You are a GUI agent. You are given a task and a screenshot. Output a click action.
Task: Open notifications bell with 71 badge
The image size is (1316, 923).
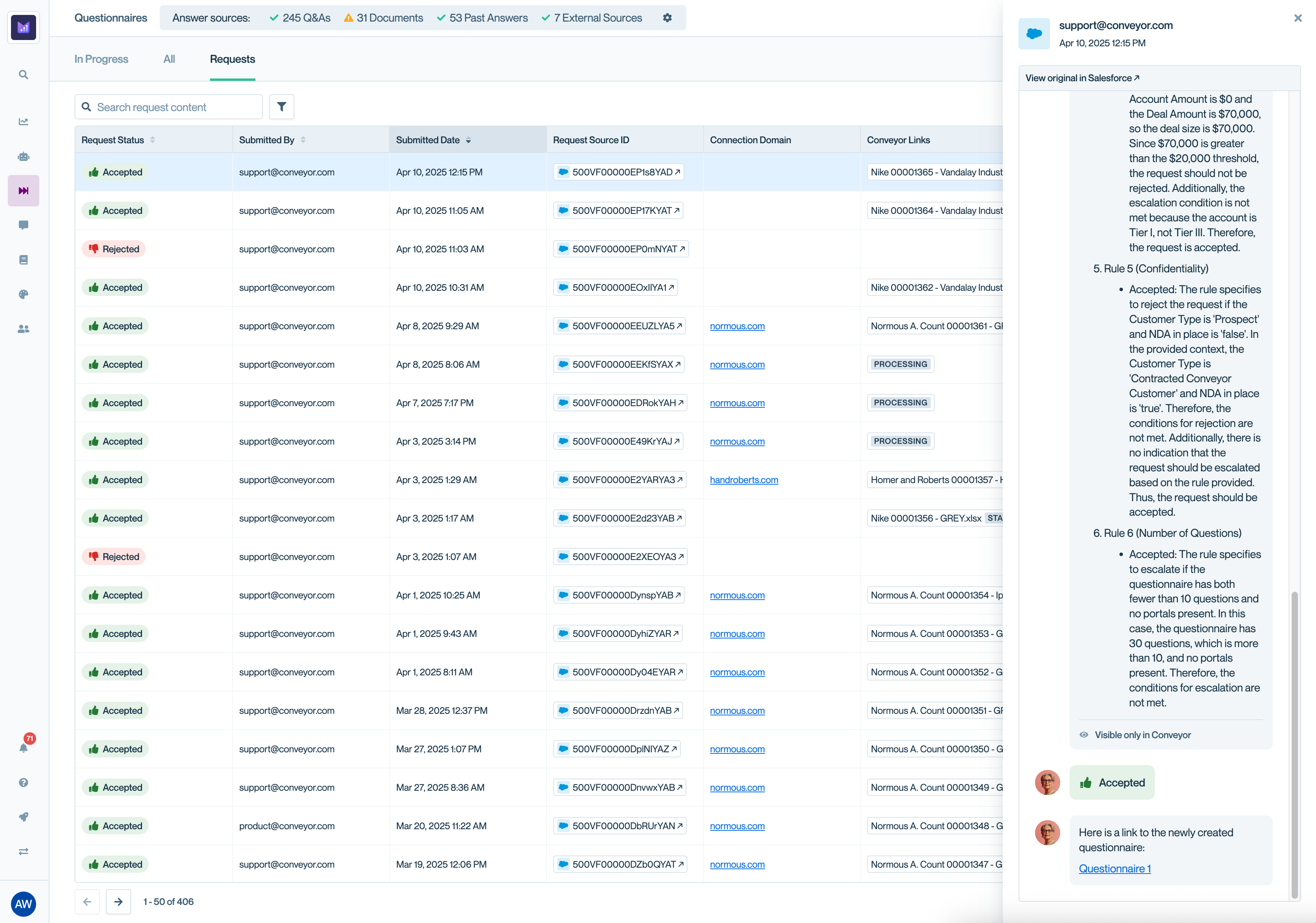point(24,747)
